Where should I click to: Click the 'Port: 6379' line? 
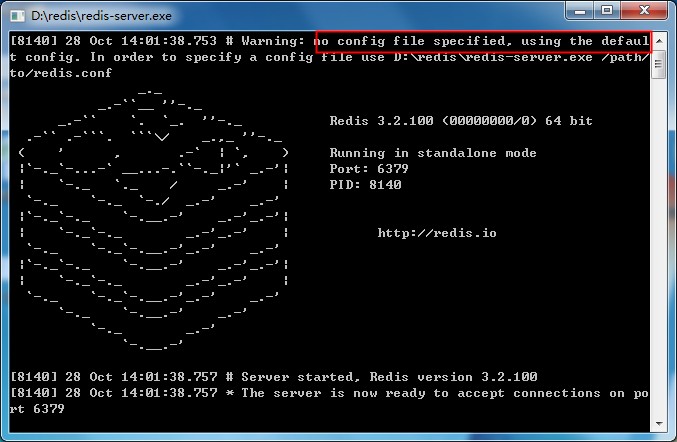[369, 169]
